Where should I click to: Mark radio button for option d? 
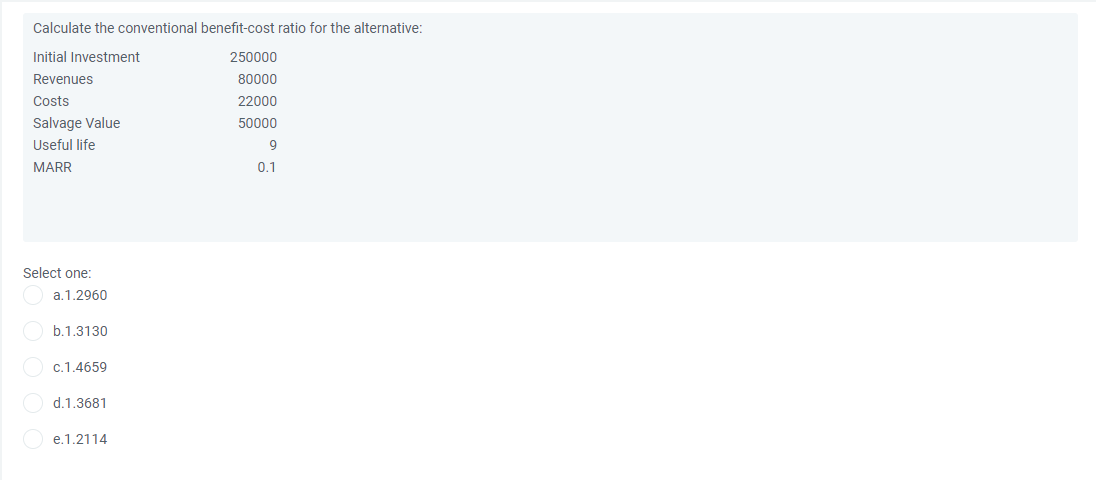click(x=33, y=403)
